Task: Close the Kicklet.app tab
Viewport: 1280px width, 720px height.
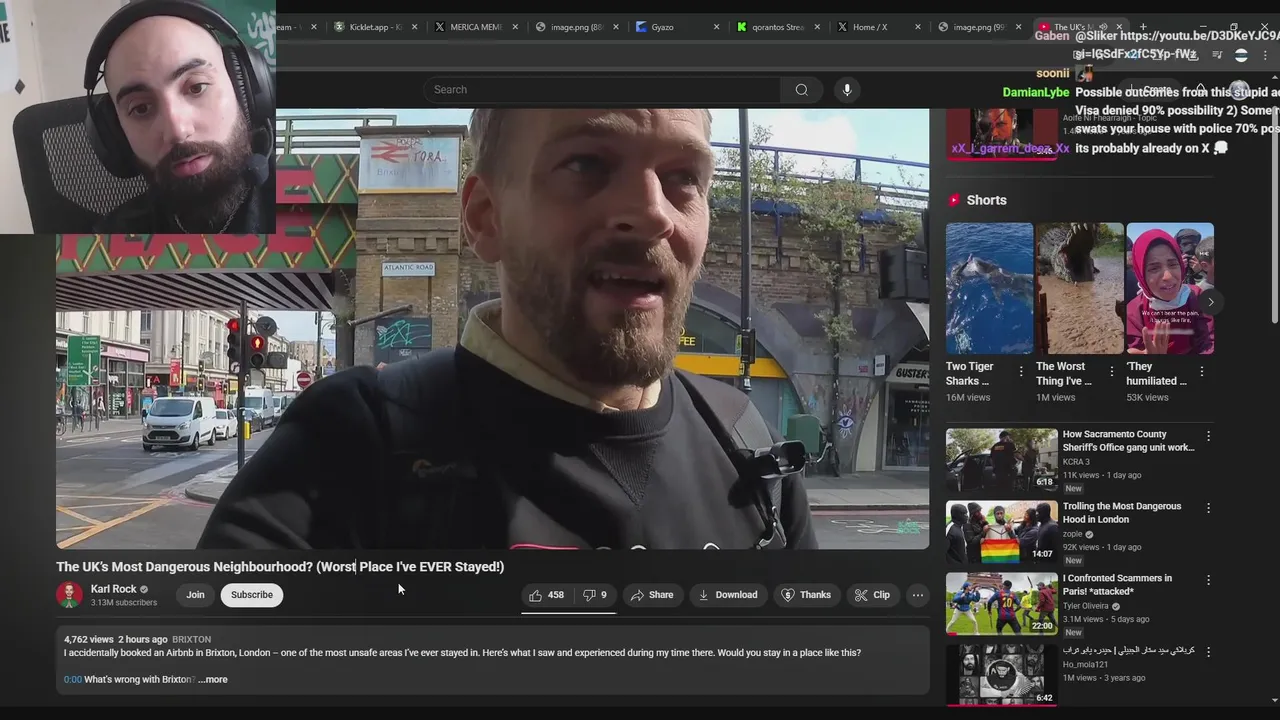Action: 415,27
